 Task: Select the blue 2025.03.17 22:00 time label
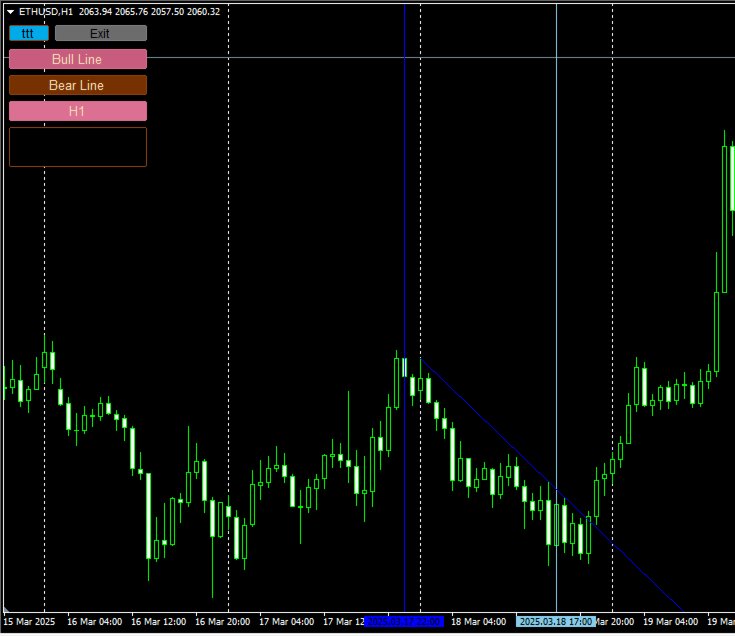pyautogui.click(x=404, y=621)
